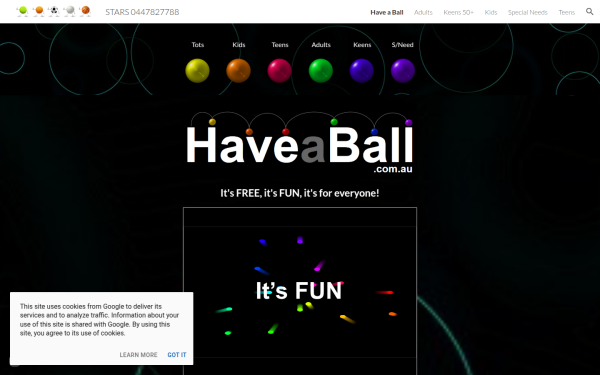Select the orange Kids ball

click(x=238, y=71)
